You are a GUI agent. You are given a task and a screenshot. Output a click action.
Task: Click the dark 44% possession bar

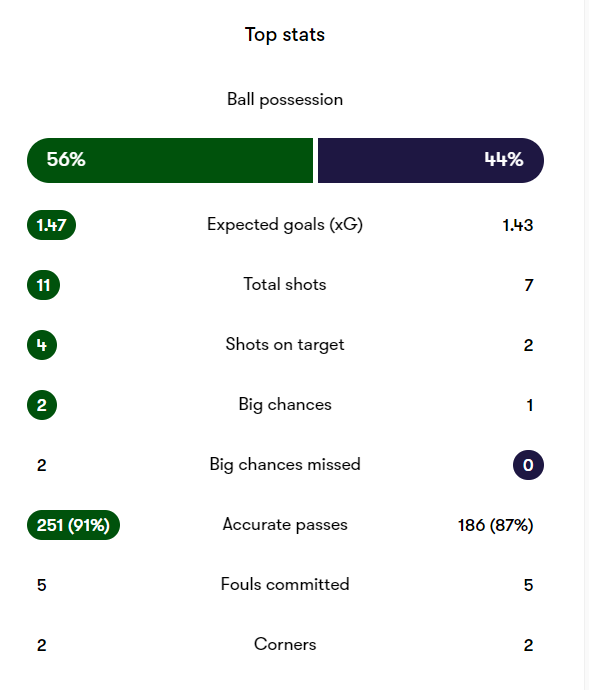431,160
